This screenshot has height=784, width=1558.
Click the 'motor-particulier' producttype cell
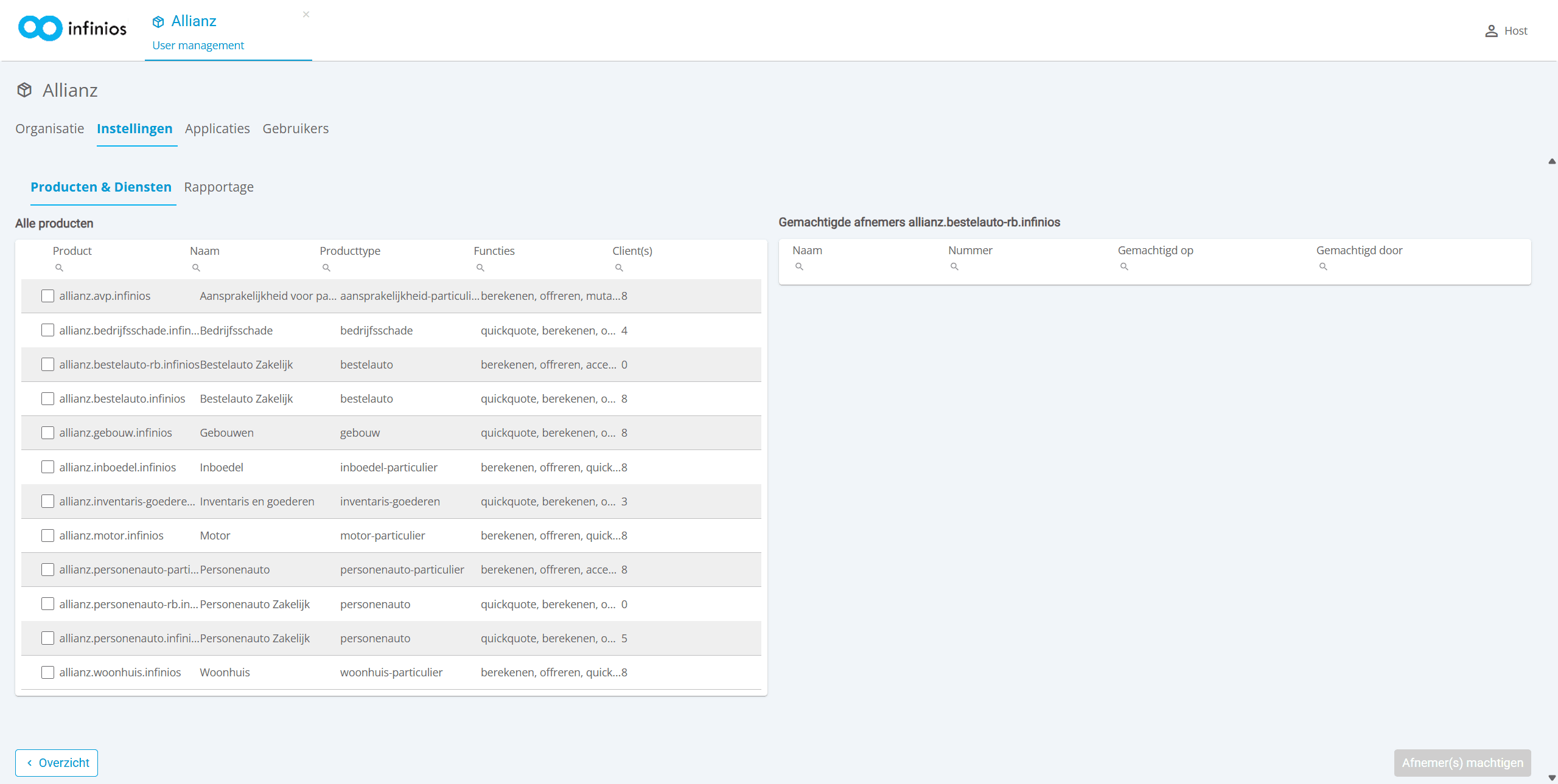(383, 536)
